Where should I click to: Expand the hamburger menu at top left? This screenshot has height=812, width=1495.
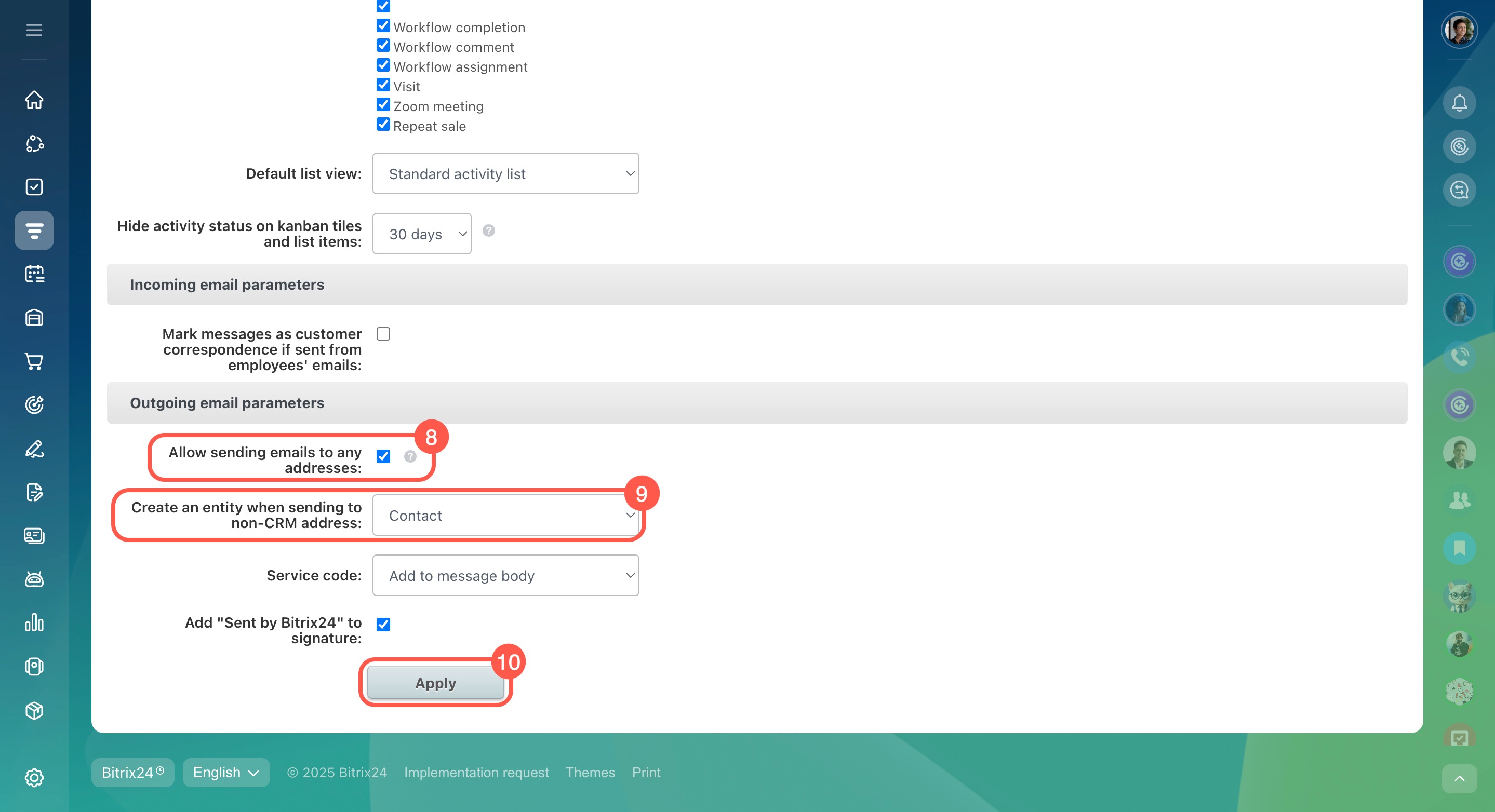(34, 30)
